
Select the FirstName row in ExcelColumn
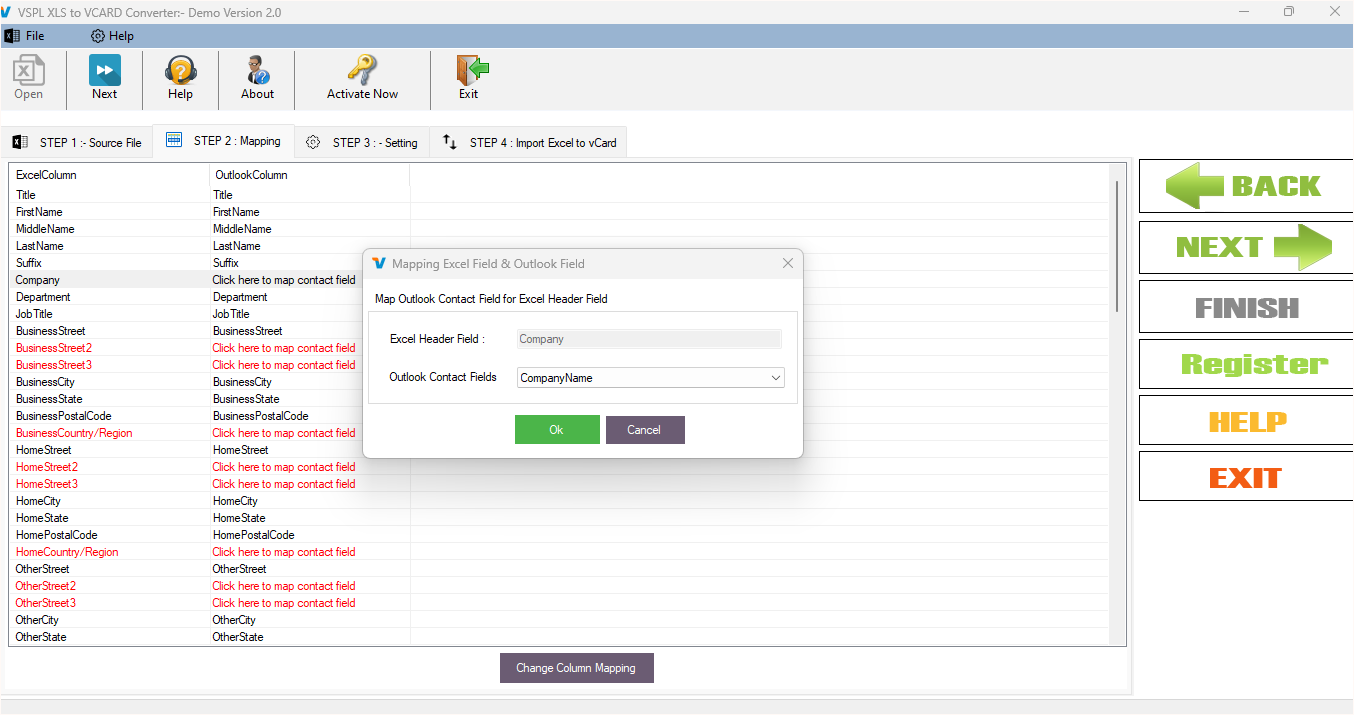[x=40, y=212]
